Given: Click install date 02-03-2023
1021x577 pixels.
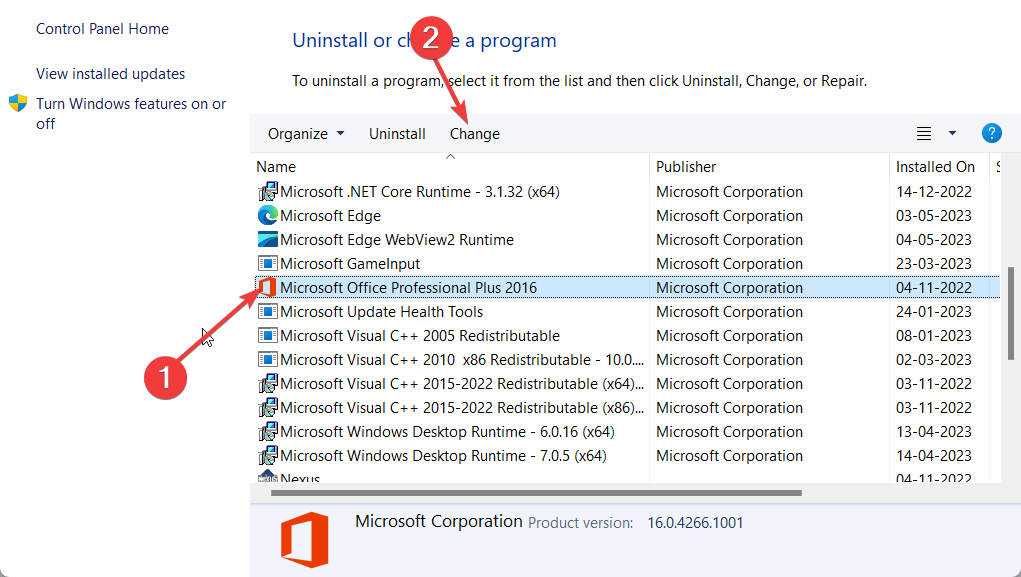Looking at the screenshot, I should pos(934,359).
